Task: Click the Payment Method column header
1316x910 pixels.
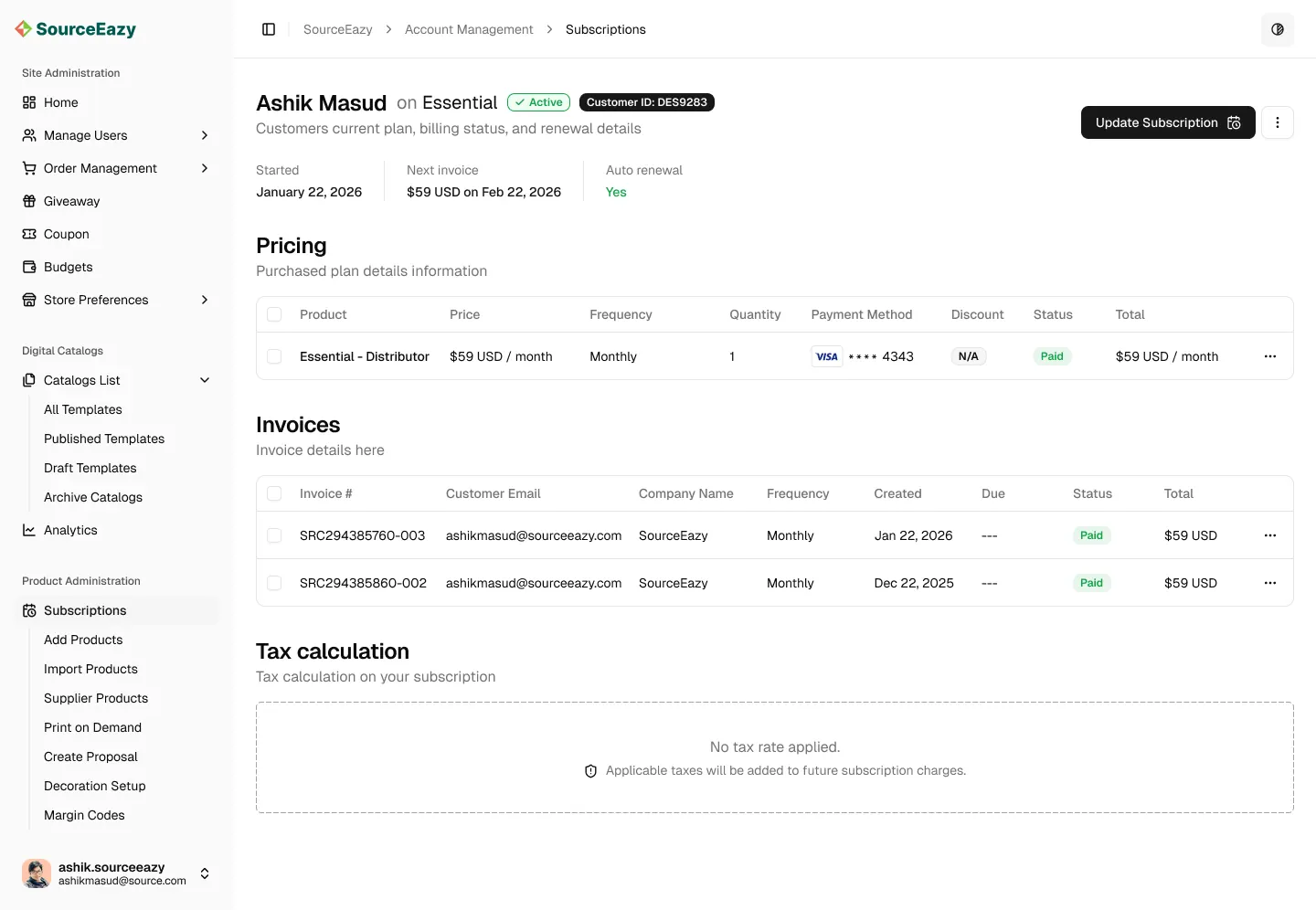Action: point(862,314)
